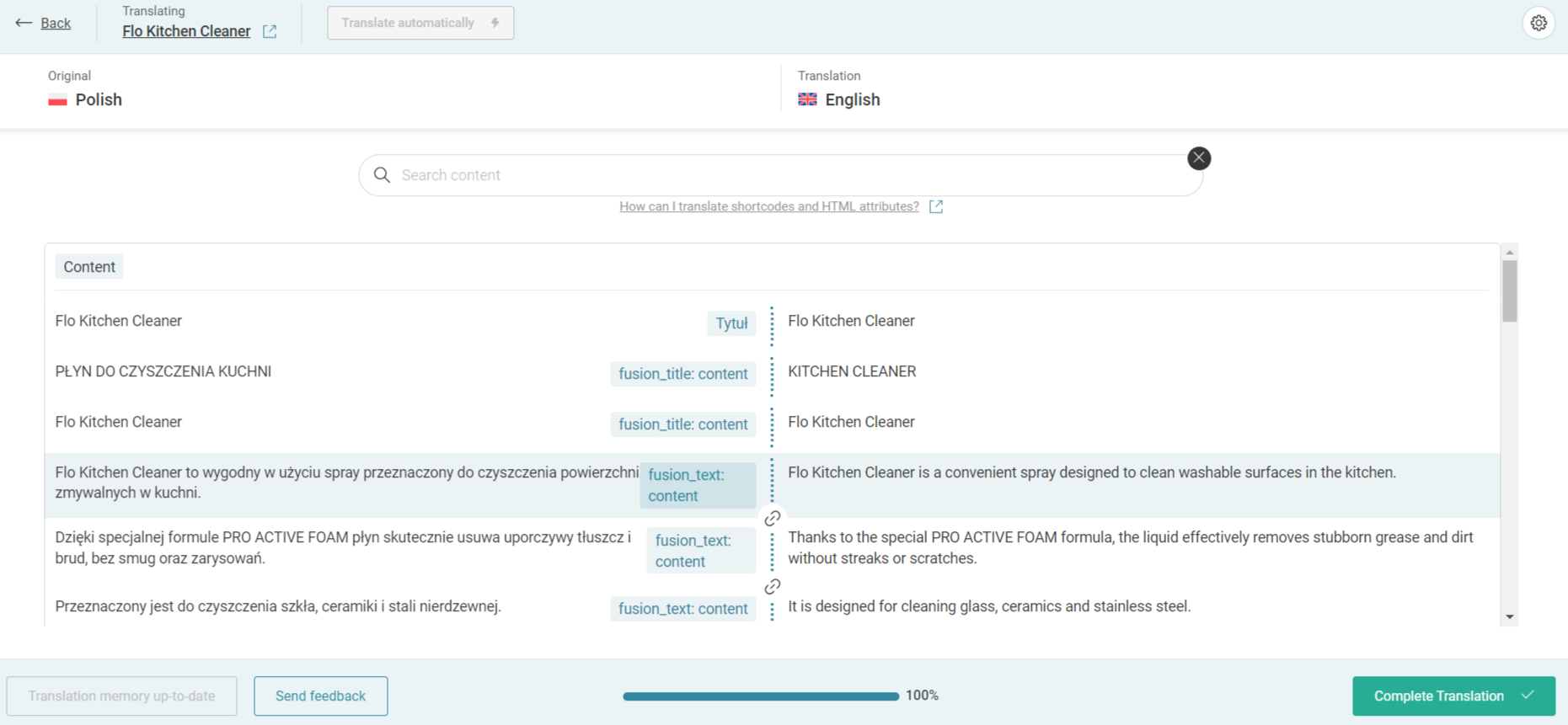The height and width of the screenshot is (725, 1568).
Task: Edit 'KITCHEN CLEANER' translation text
Action: pyautogui.click(x=852, y=371)
